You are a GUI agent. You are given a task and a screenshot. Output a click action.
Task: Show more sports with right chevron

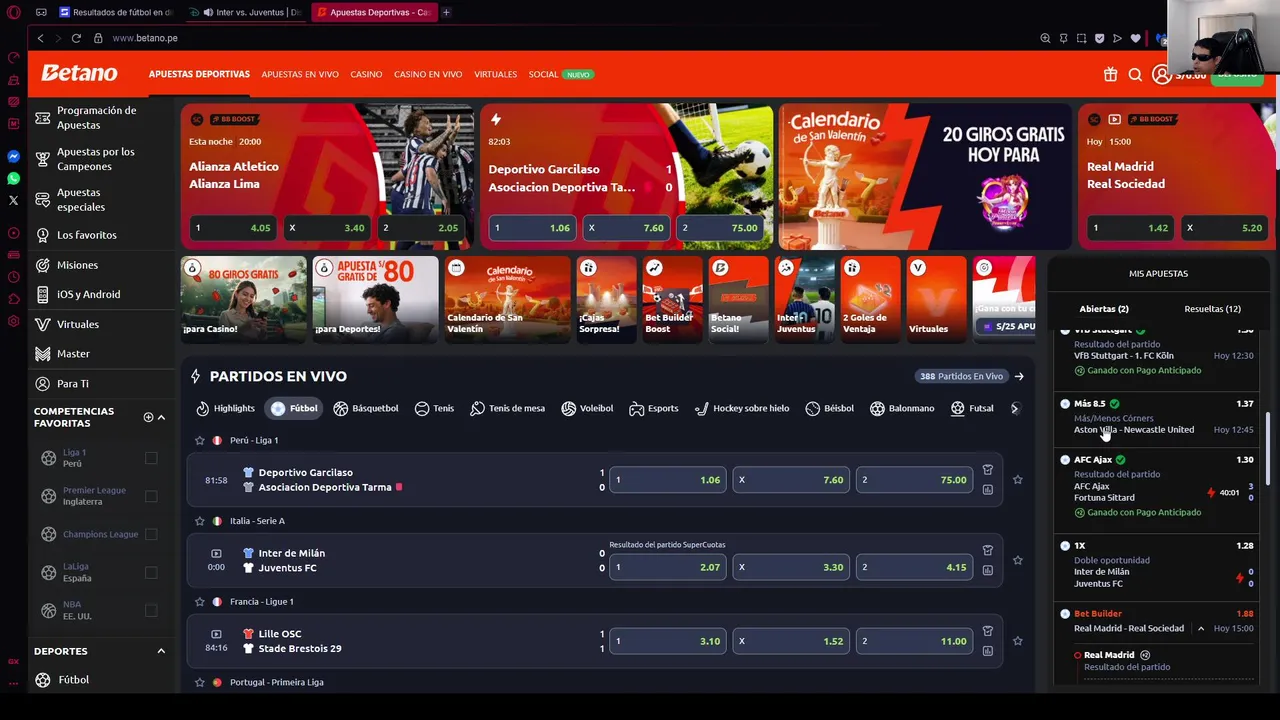click(1014, 408)
